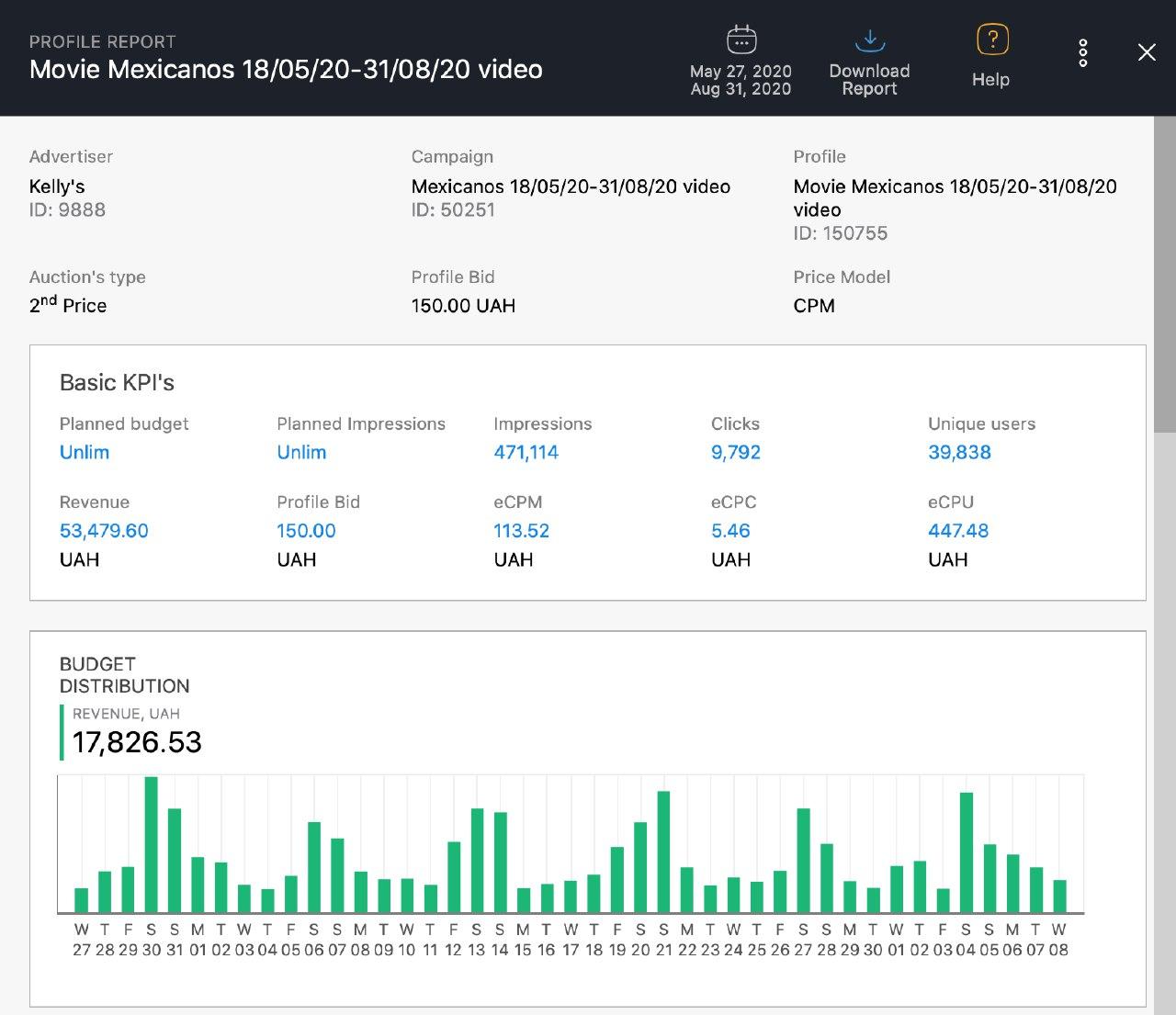This screenshot has height=1015, width=1176.
Task: Click Planned budget Unlim value
Action: click(x=85, y=452)
